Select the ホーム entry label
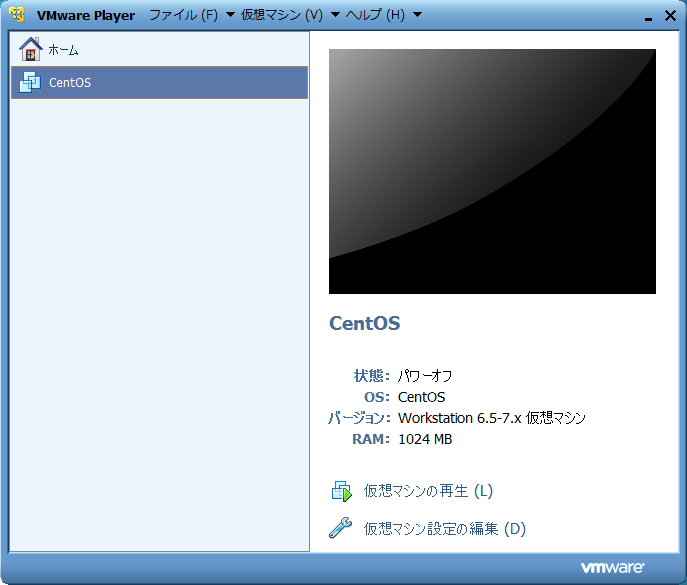Screen dimensions: 687x585 click(64, 49)
